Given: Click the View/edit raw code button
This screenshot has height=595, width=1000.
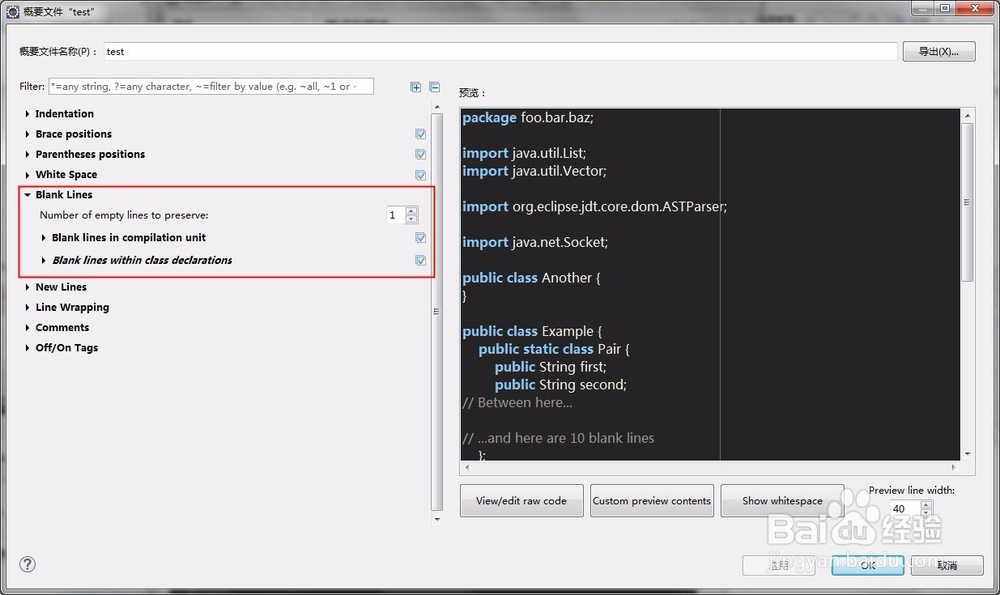Looking at the screenshot, I should pyautogui.click(x=522, y=501).
